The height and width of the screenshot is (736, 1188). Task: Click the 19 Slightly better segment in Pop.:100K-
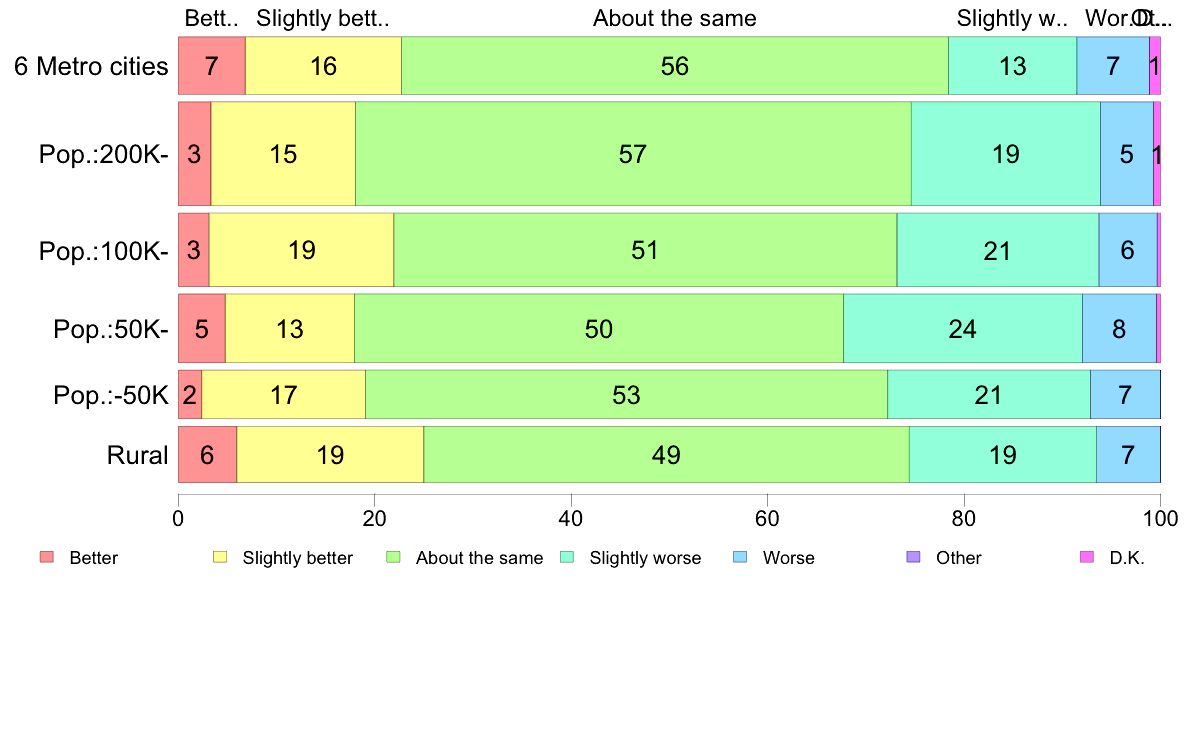302,250
